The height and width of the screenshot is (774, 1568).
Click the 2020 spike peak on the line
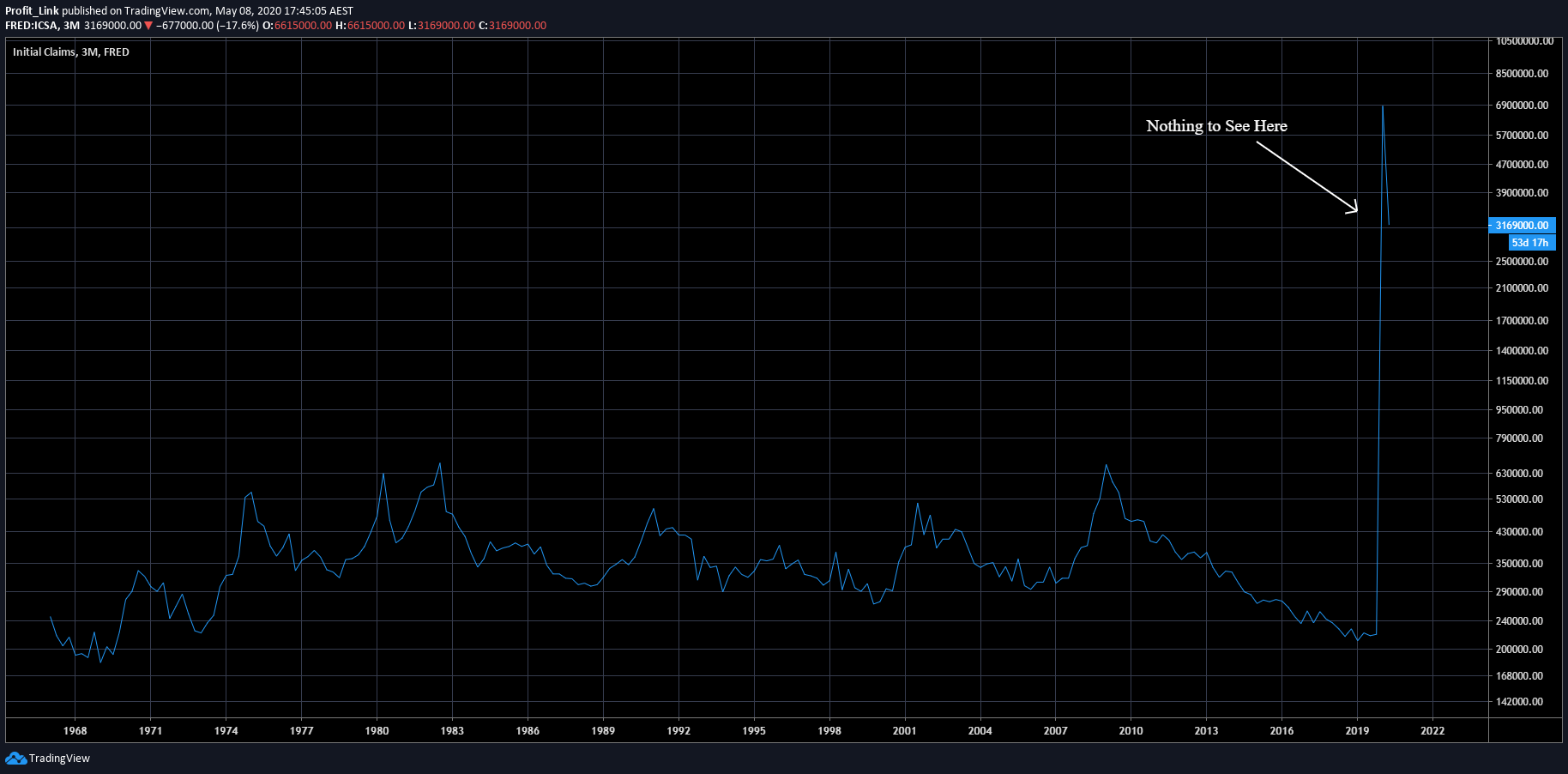[1383, 106]
